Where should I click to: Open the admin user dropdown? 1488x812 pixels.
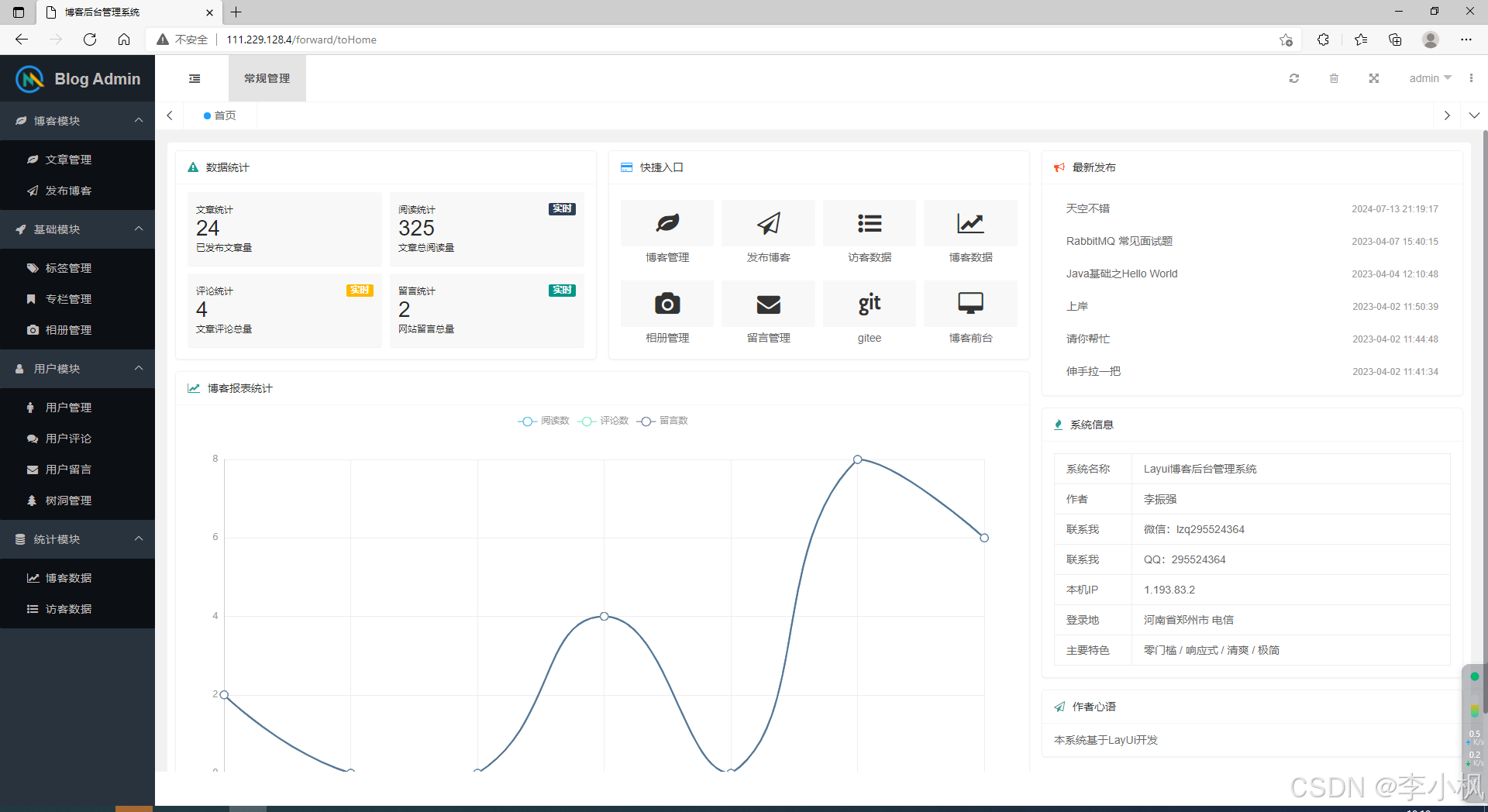coord(1430,78)
